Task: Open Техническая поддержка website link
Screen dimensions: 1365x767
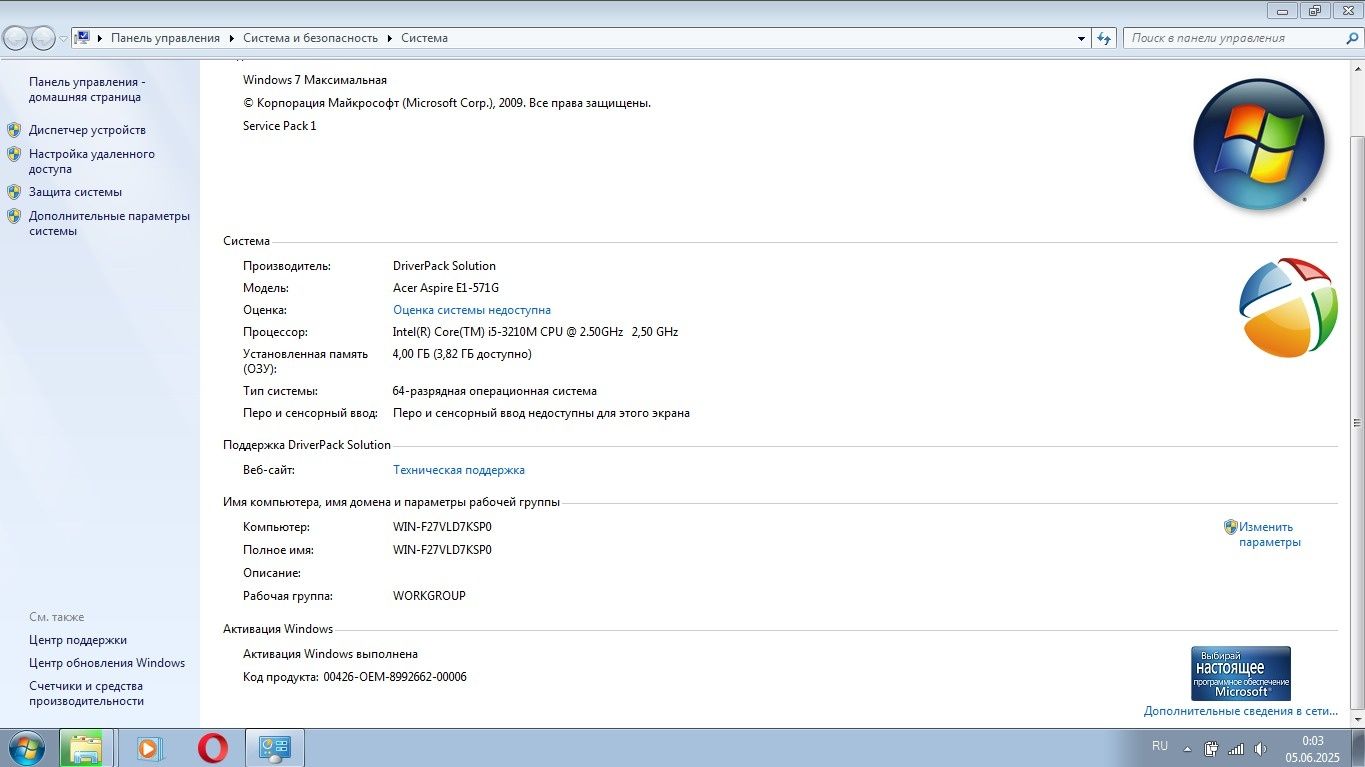Action: [459, 470]
